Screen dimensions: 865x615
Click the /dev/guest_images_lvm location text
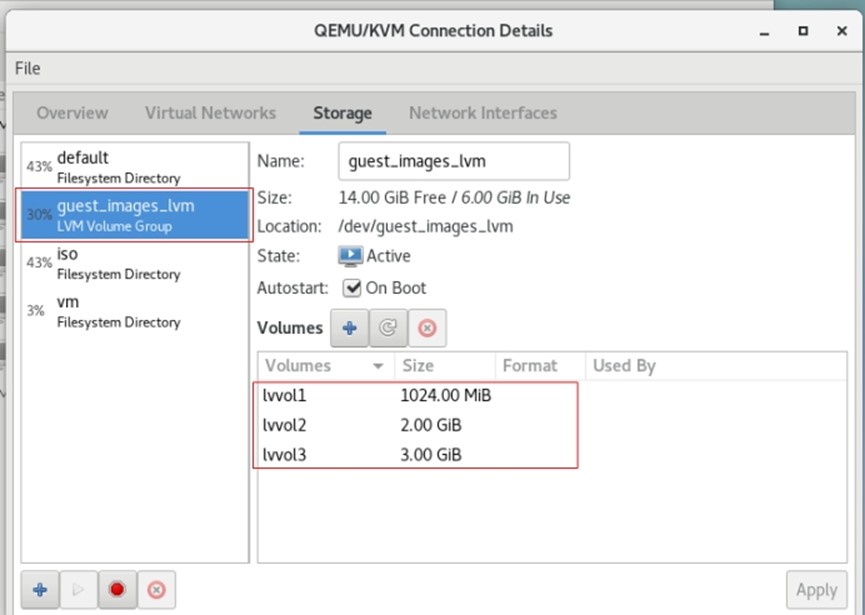pyautogui.click(x=425, y=227)
